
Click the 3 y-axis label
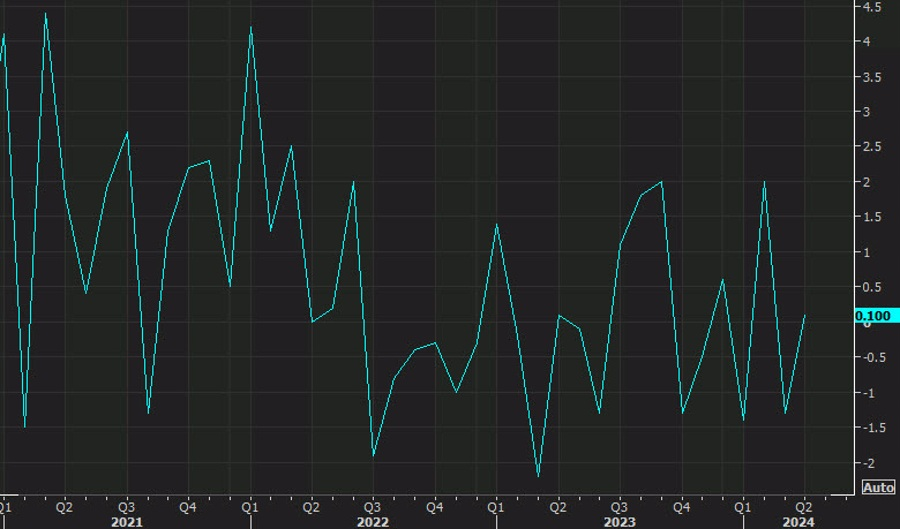866,112
